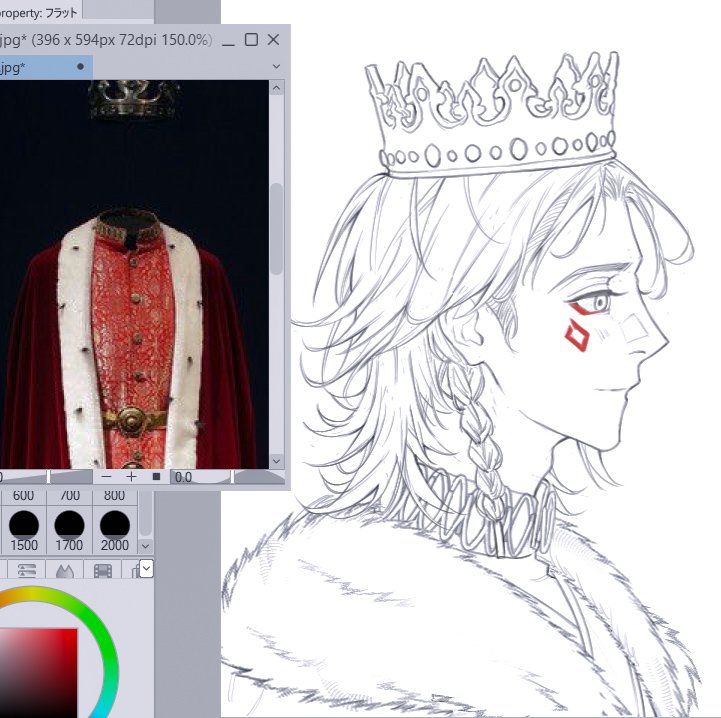Image resolution: width=721 pixels, height=718 pixels.
Task: Select the 2000 brush size preset
Action: click(114, 530)
